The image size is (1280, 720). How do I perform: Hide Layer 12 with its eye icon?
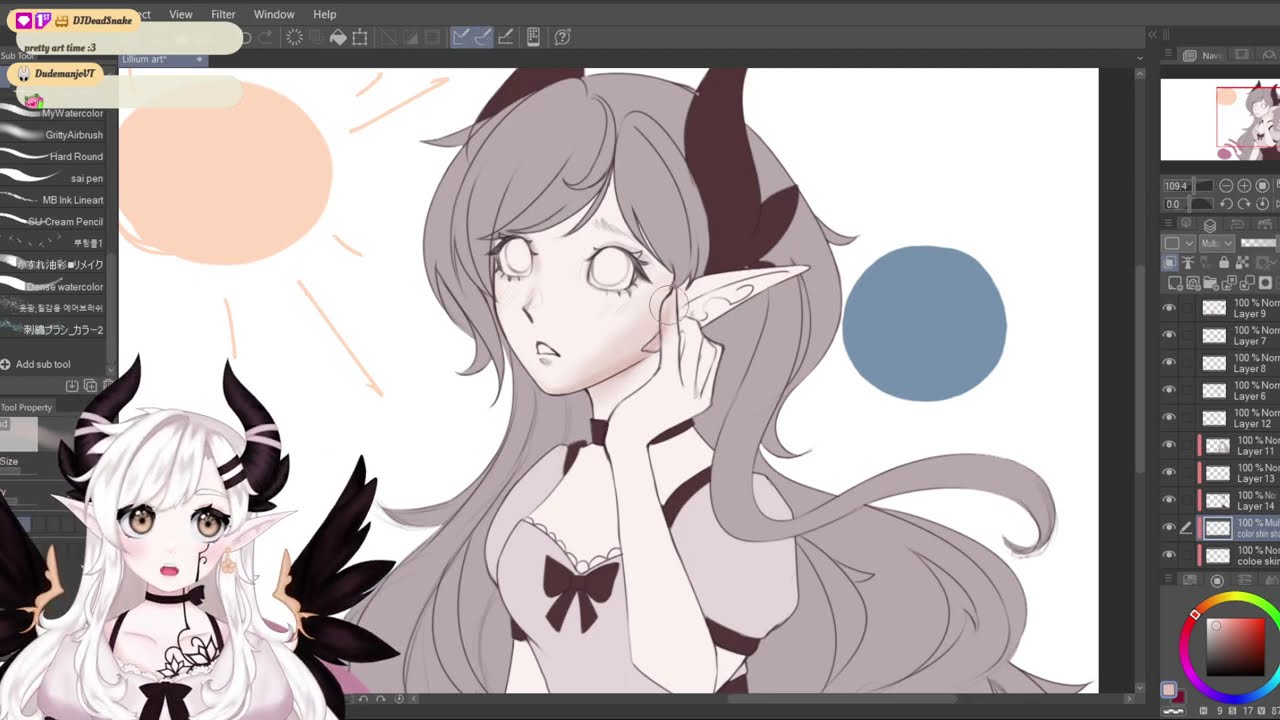1169,417
